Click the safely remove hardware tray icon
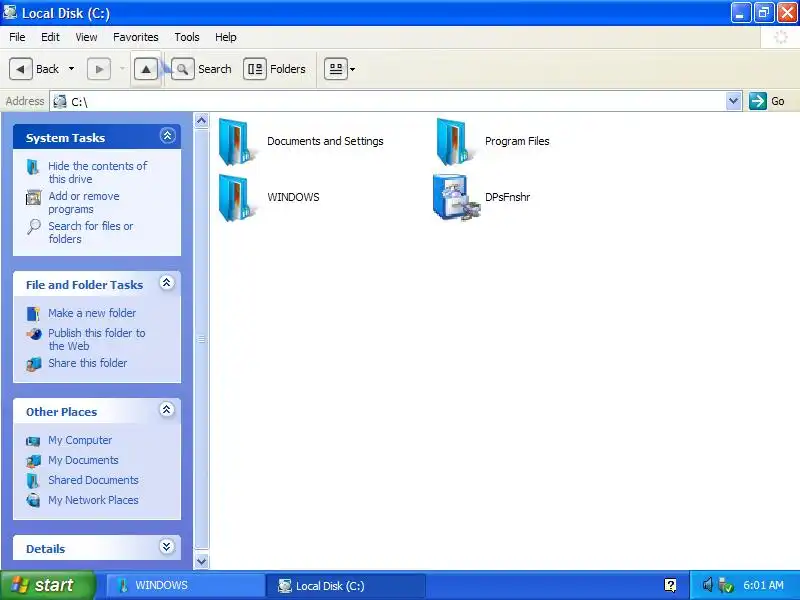 click(725, 585)
